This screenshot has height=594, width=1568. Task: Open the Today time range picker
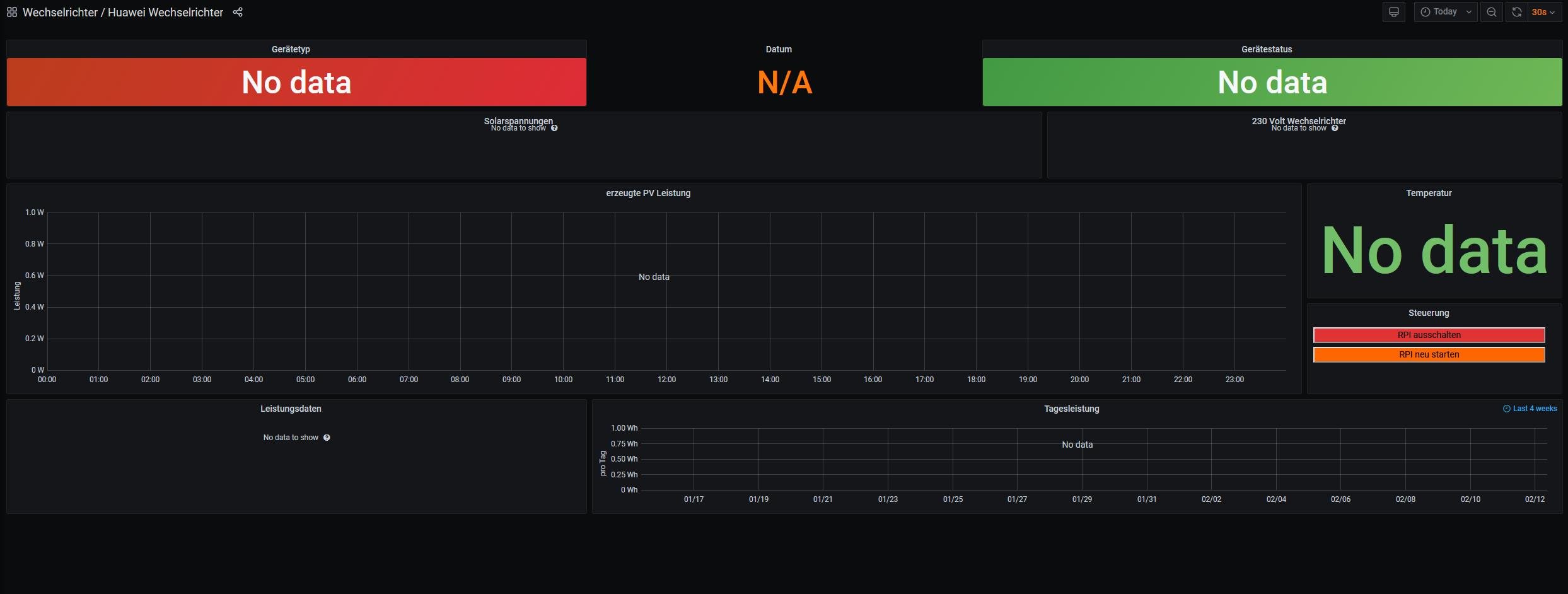tap(1444, 12)
